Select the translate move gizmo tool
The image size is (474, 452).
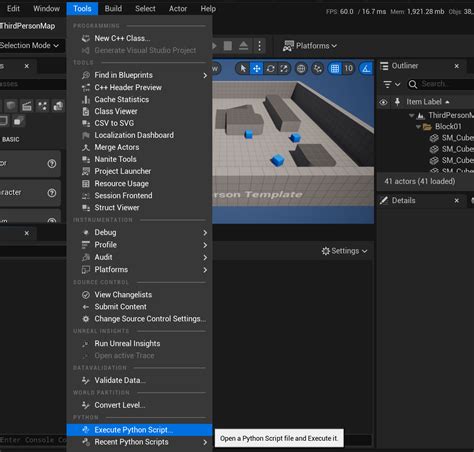pyautogui.click(x=256, y=69)
